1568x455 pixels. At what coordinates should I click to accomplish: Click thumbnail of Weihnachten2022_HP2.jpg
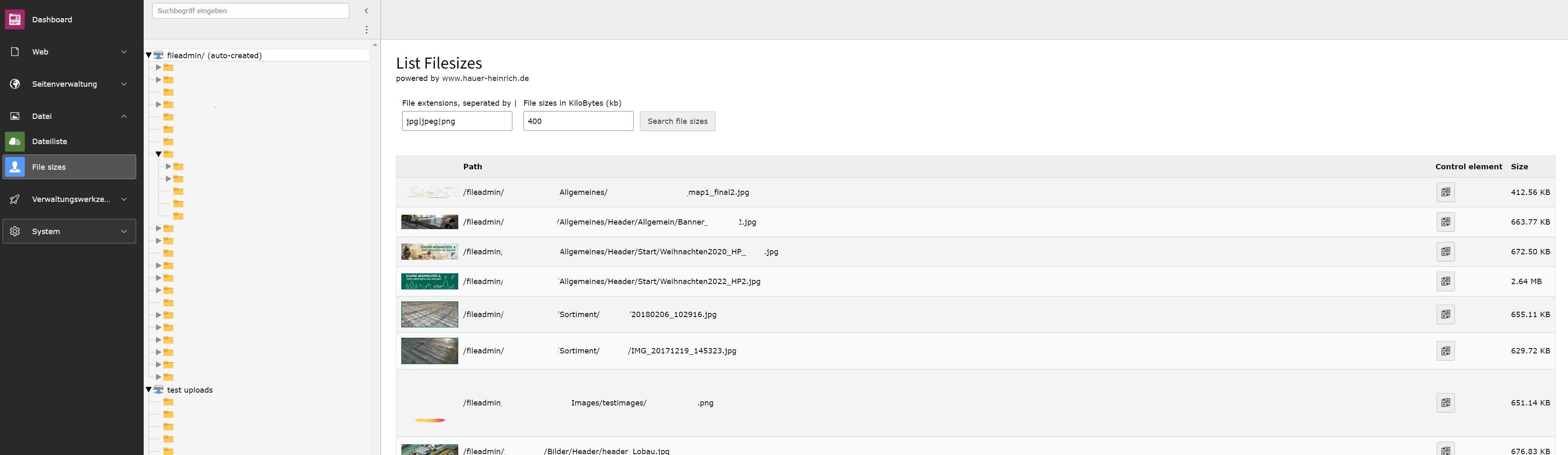click(429, 282)
